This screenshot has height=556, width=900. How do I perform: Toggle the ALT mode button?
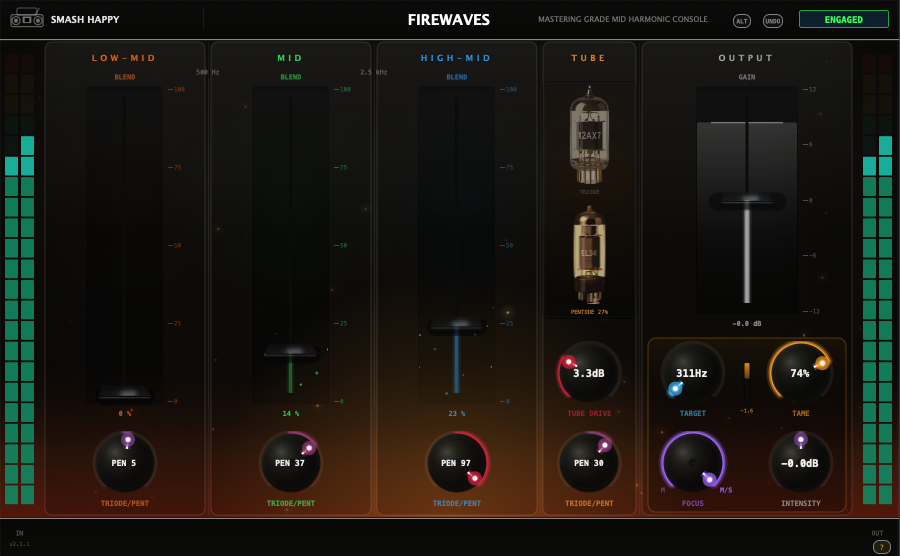coord(742,21)
